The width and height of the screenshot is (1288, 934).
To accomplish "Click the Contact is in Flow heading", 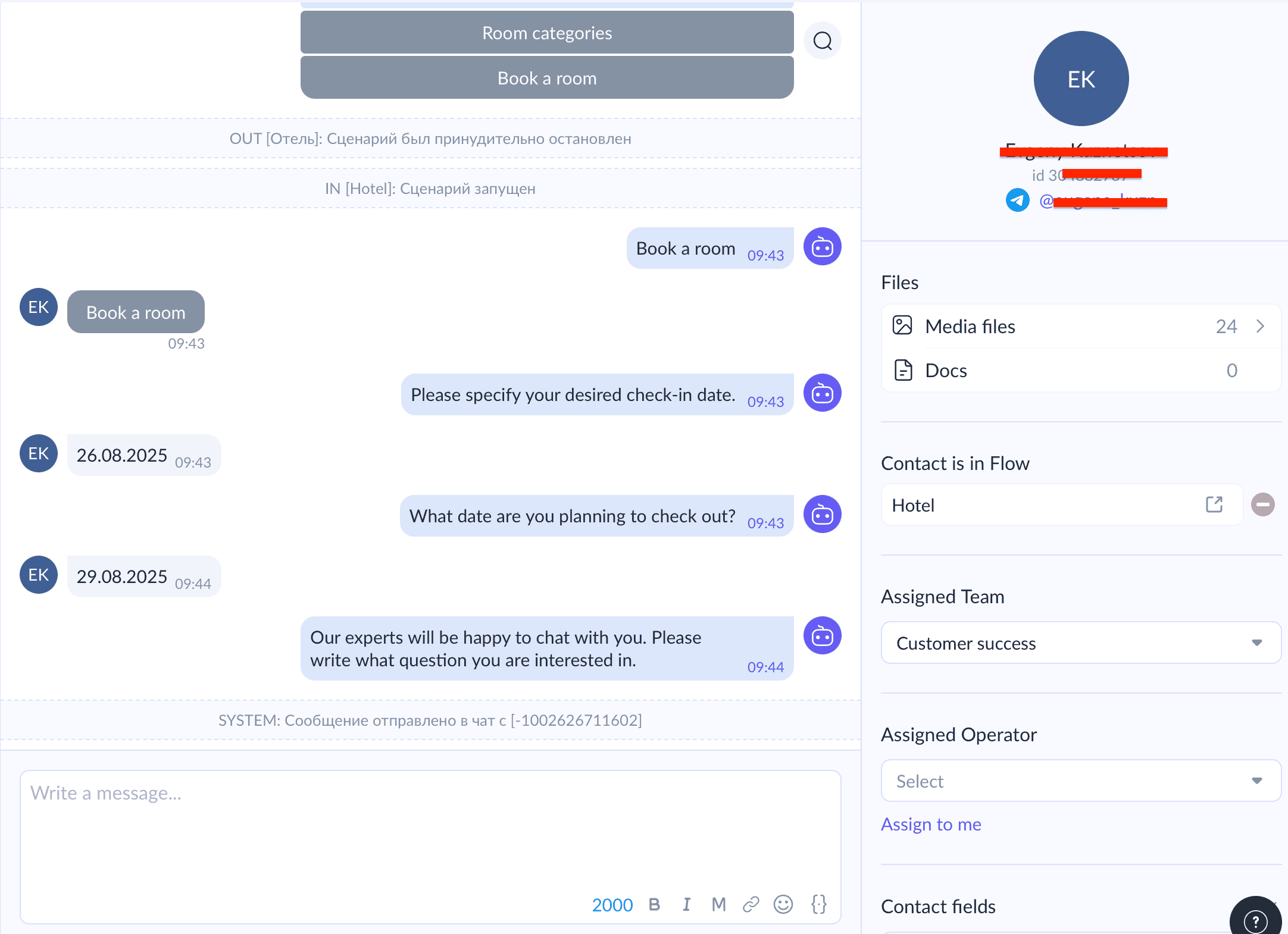I will 955,463.
